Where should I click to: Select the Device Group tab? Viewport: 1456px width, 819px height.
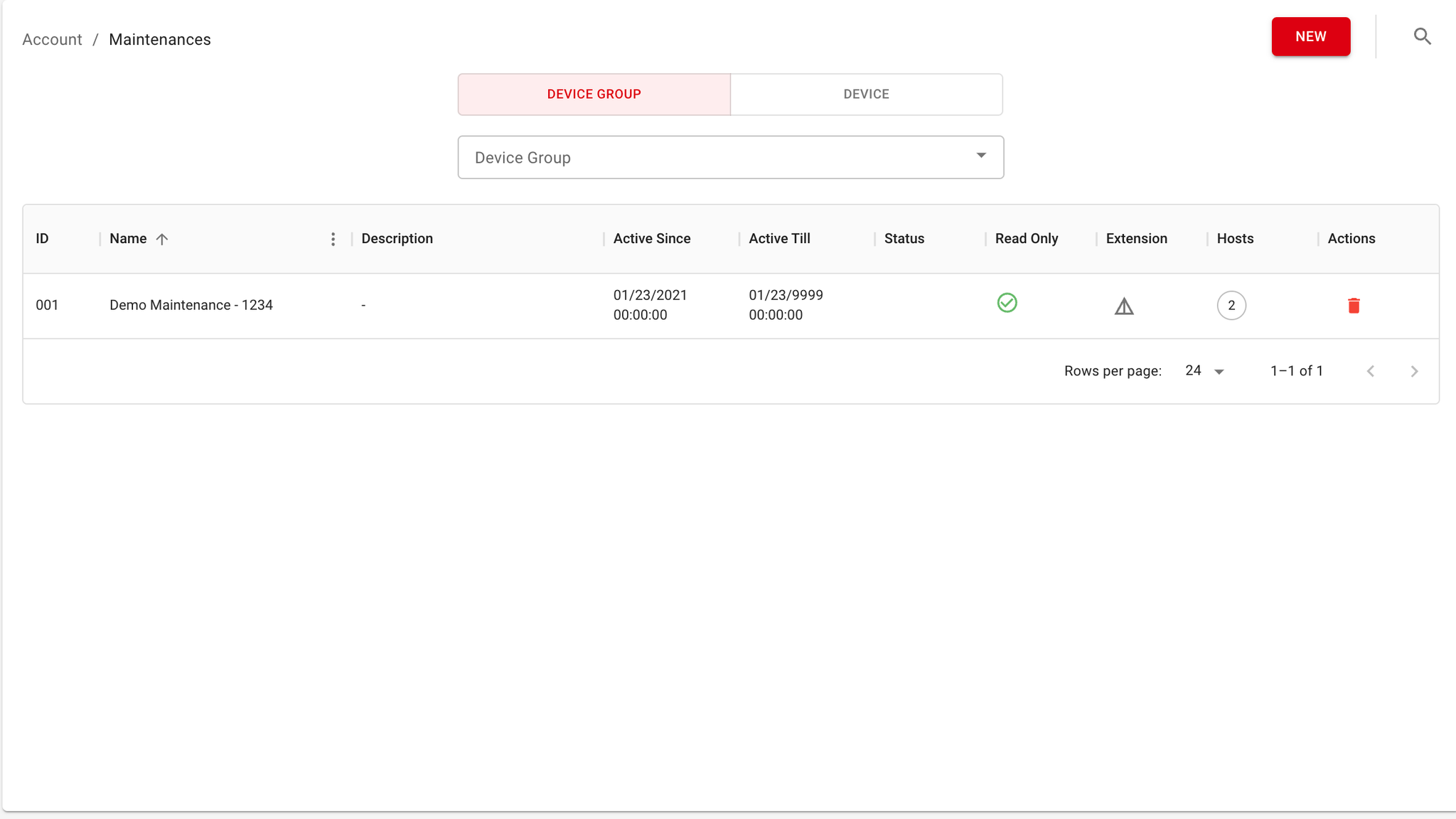pyautogui.click(x=594, y=95)
